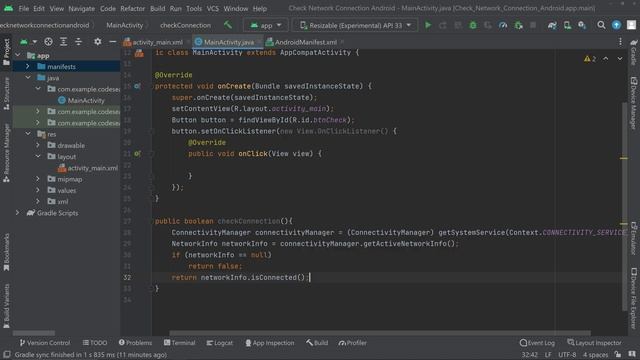The image size is (640, 360).
Task: Toggle the Resource Manager side tab
Action: coord(6,153)
